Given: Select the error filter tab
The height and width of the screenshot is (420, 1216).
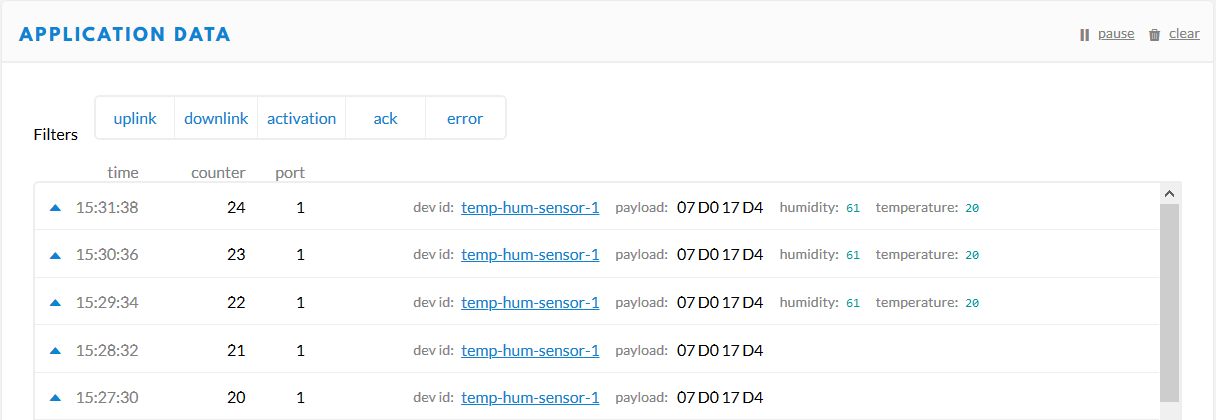Looking at the screenshot, I should pos(465,118).
